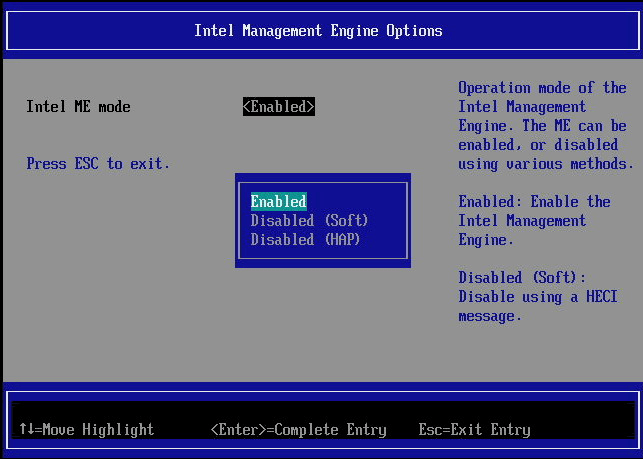Screen dimensions: 643x459
Task: Click 'using various methods.' help text line
Action: click(x=546, y=164)
